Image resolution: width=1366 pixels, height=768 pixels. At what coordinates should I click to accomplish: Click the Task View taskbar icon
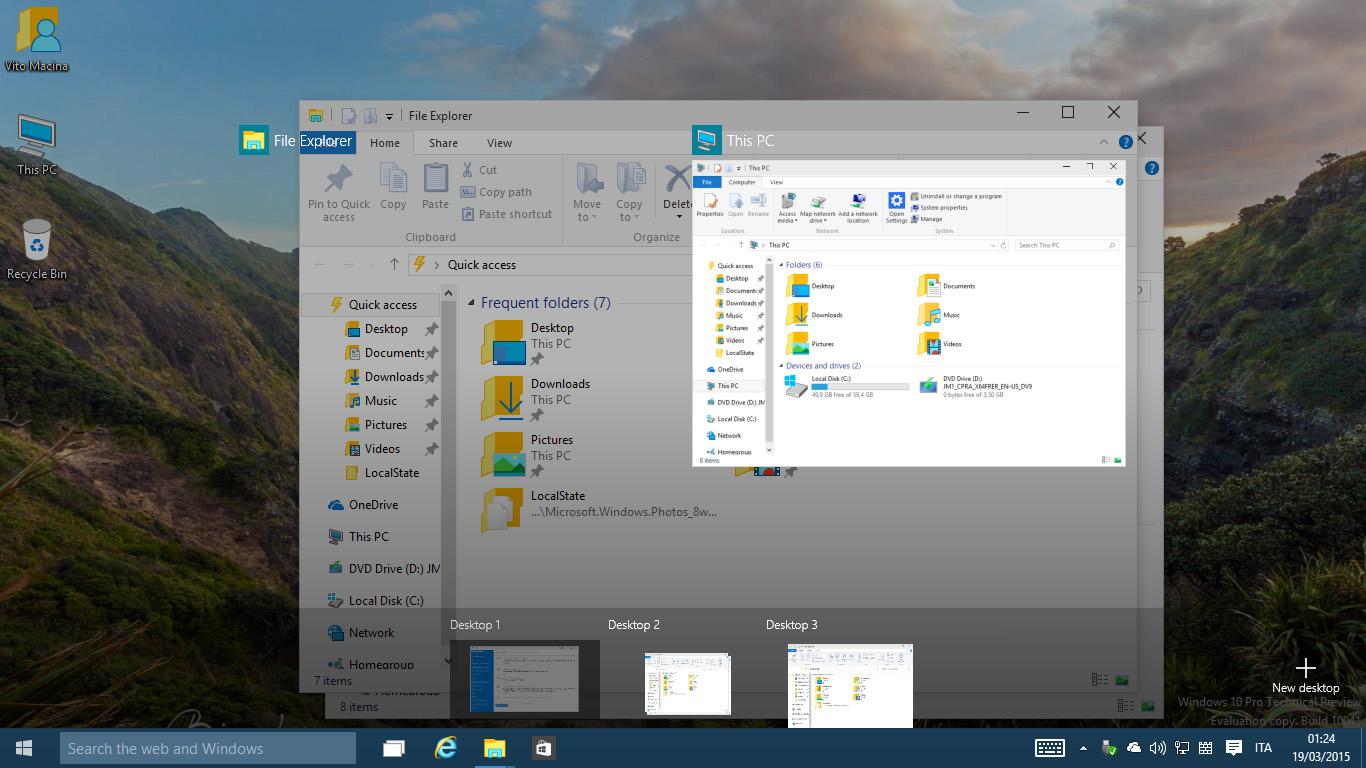coord(394,748)
